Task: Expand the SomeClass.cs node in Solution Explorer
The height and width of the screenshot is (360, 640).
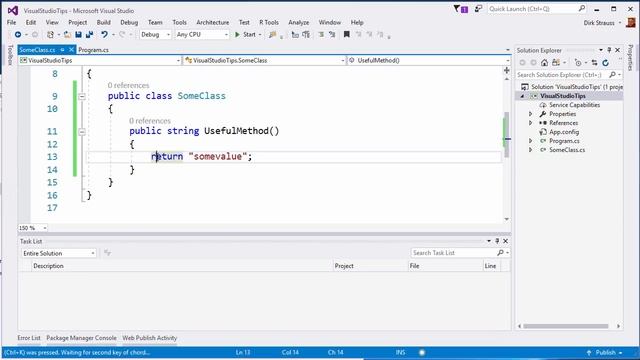Action: pos(531,150)
